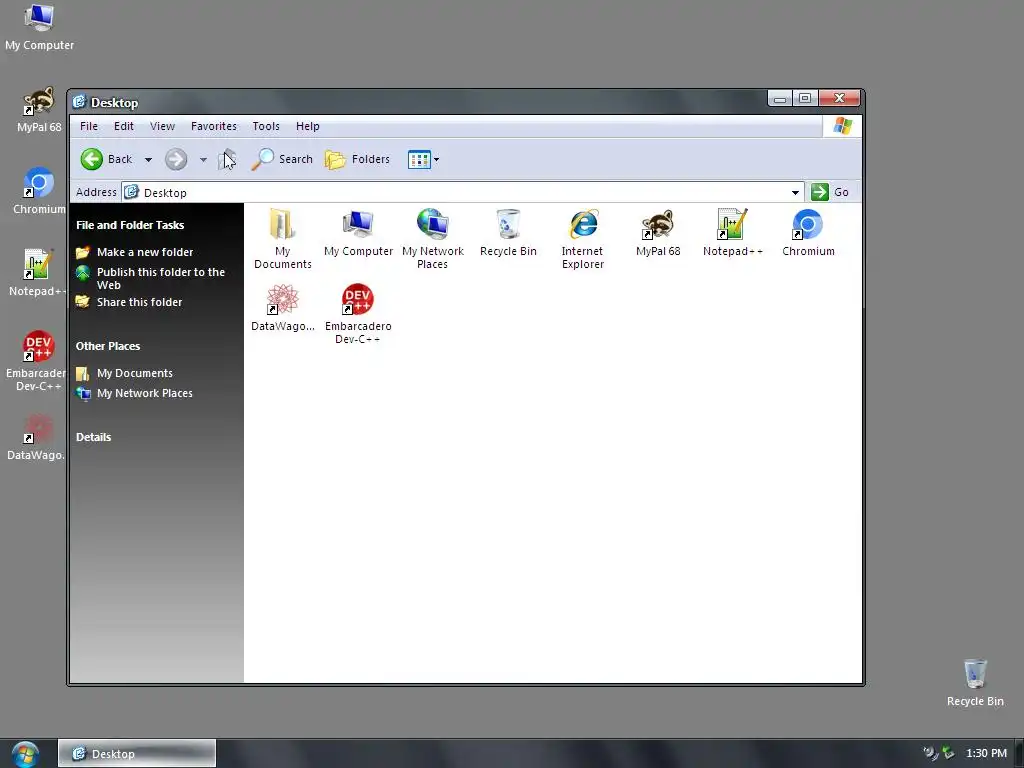Click the grey Forward arrow button
This screenshot has height=768, width=1024.
[x=176, y=159]
